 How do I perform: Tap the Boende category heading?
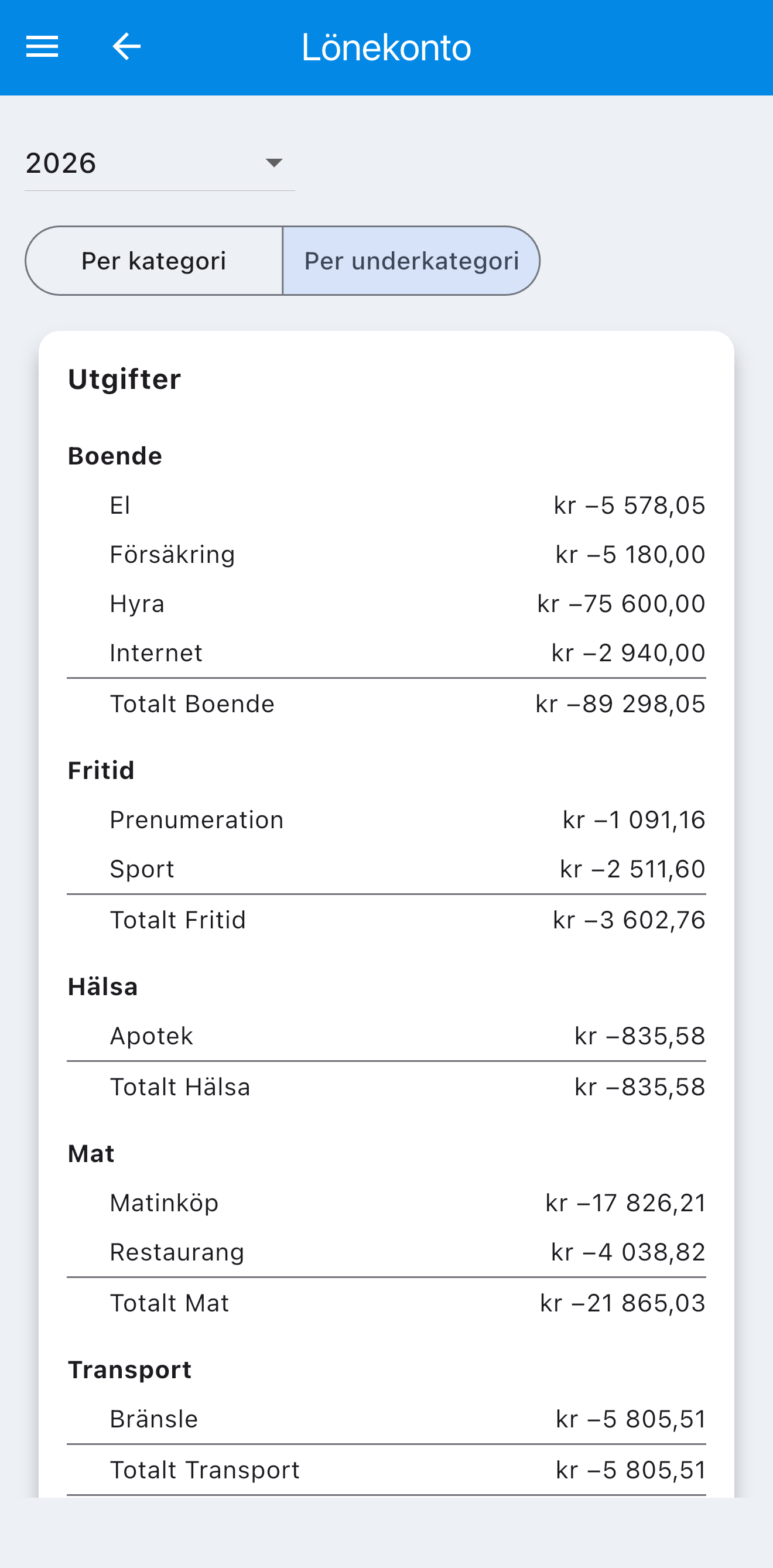click(x=115, y=456)
